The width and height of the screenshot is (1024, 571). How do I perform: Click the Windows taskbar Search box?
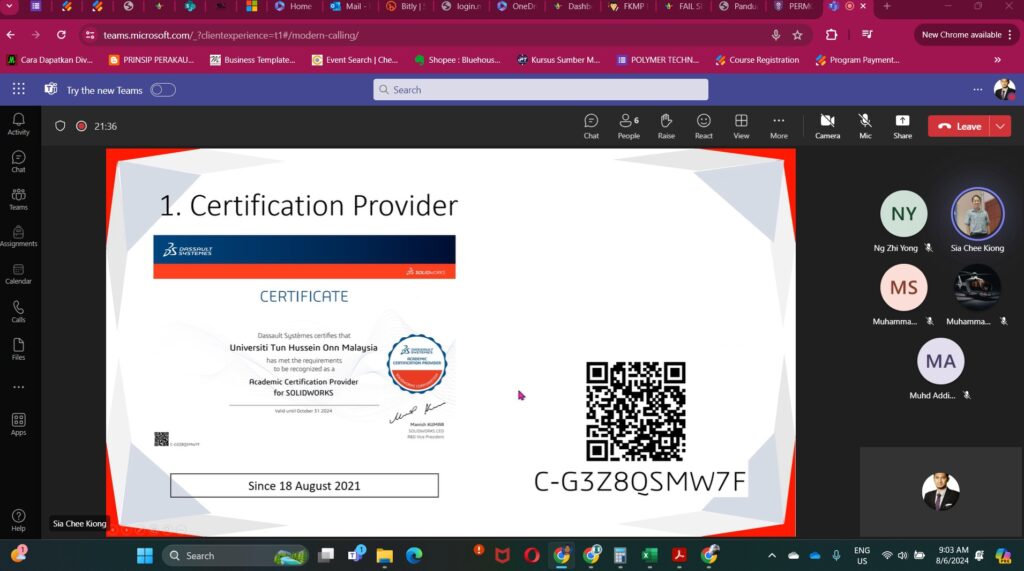[235, 555]
